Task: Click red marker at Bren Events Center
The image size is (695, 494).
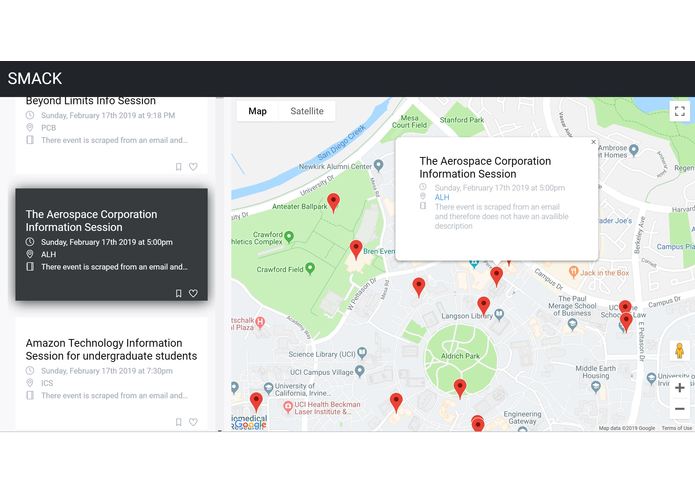Action: point(356,249)
